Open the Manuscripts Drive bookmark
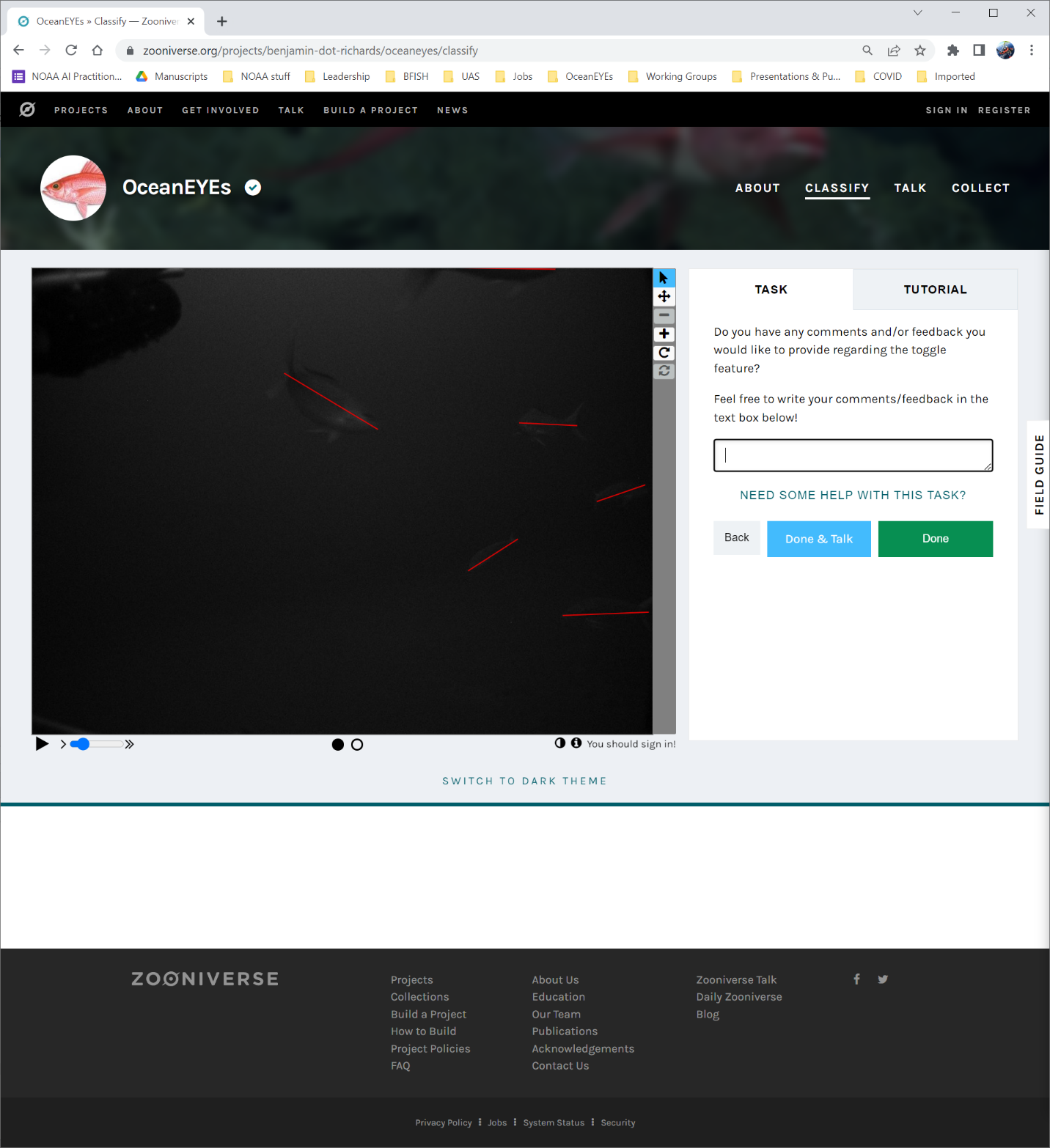 tap(172, 76)
